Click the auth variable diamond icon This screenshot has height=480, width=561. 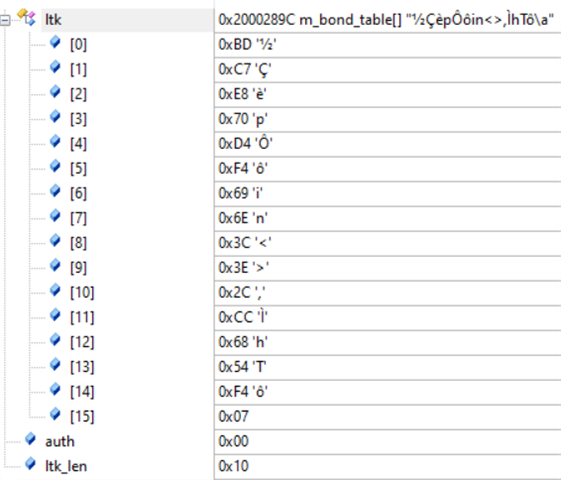pos(30,439)
